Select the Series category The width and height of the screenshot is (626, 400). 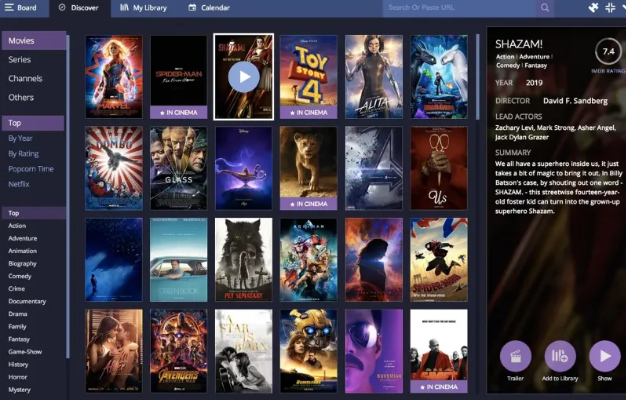coord(20,59)
